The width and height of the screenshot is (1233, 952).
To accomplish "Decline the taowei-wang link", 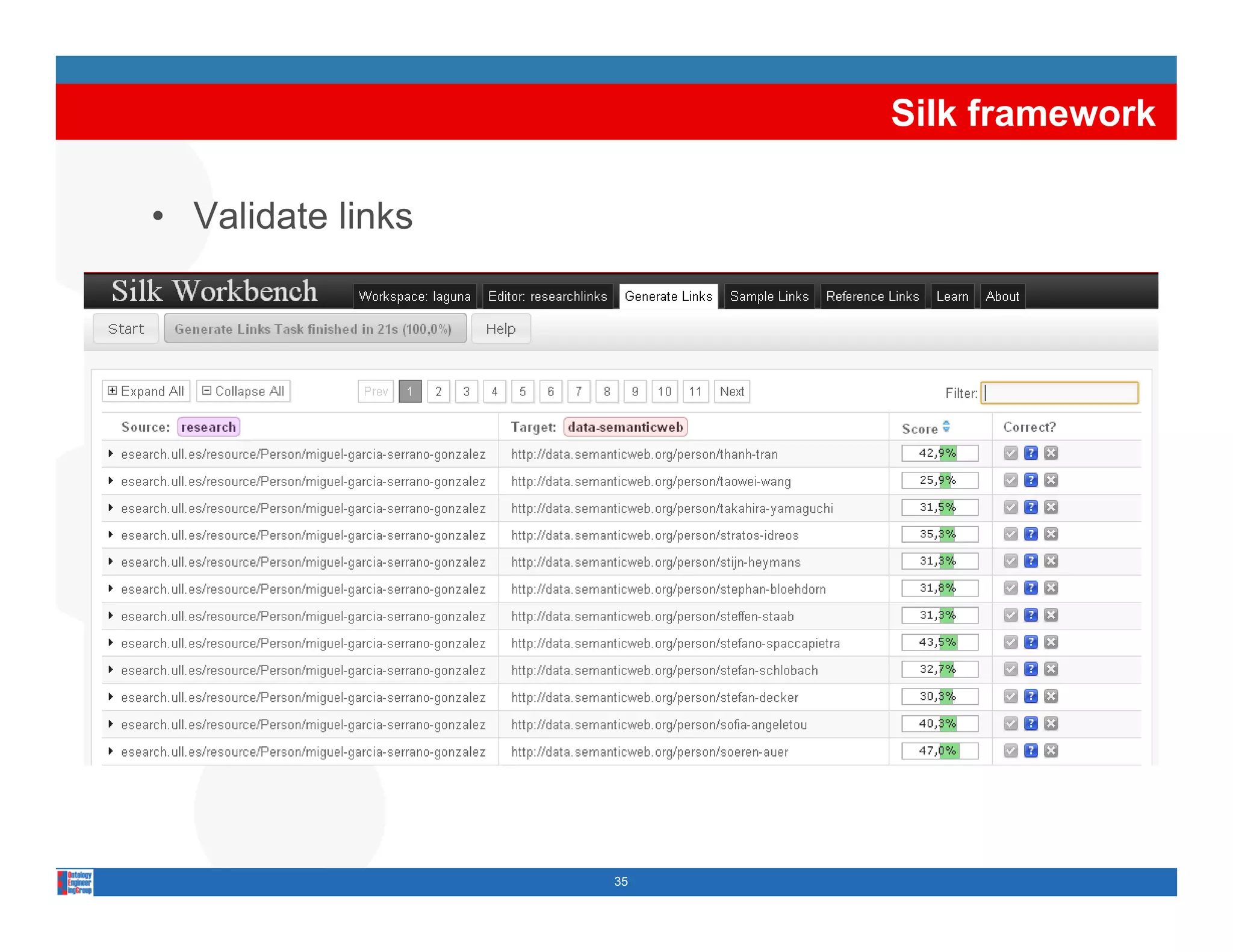I will coord(1051,480).
